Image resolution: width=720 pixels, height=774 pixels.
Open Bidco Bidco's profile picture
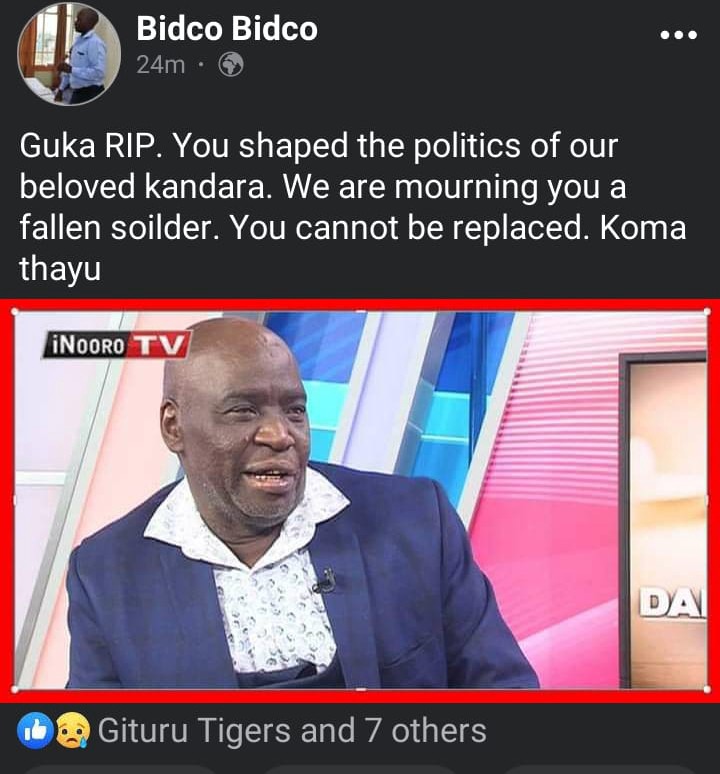pyautogui.click(x=69, y=54)
